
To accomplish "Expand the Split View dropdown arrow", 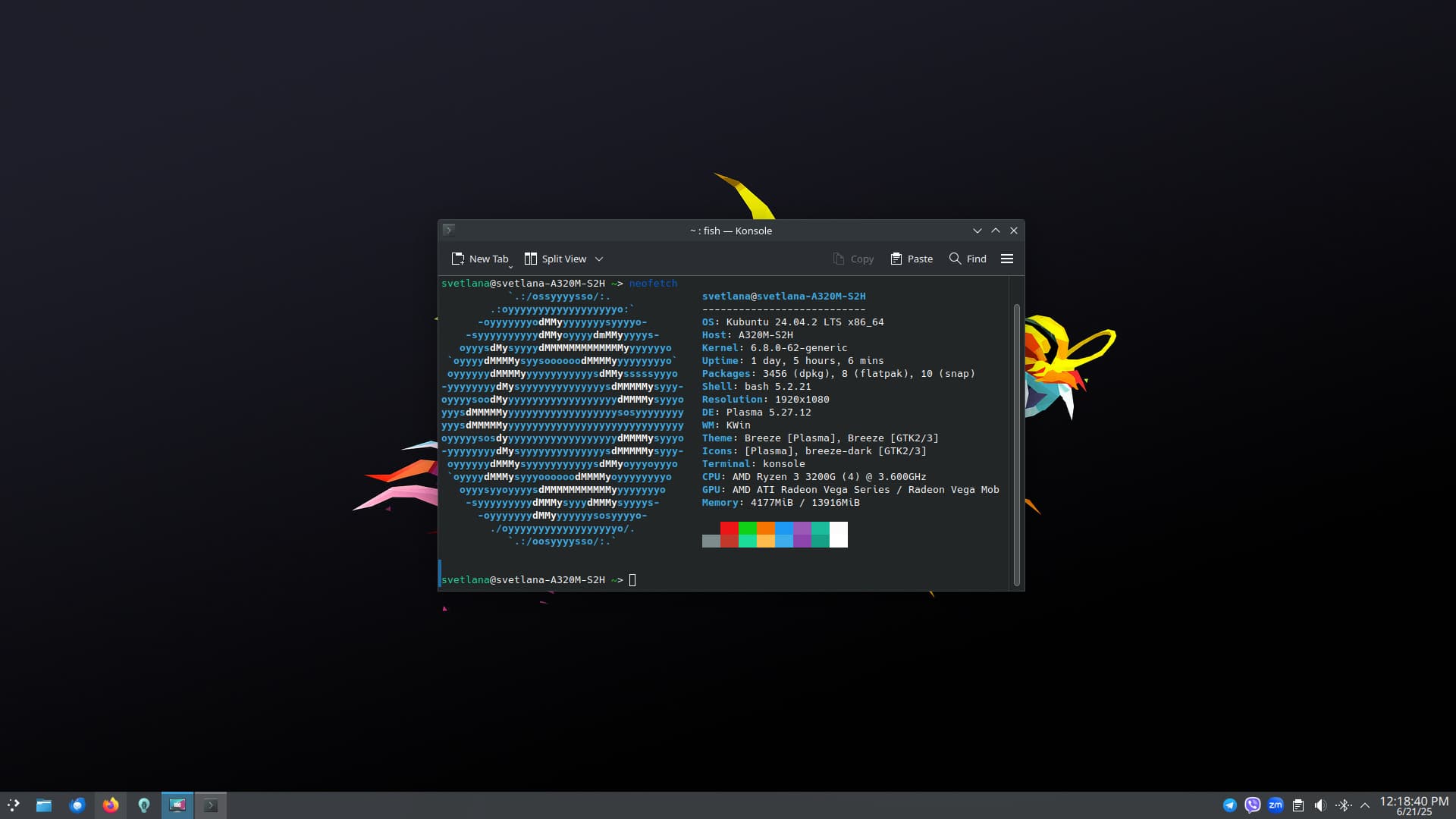I will 599,259.
